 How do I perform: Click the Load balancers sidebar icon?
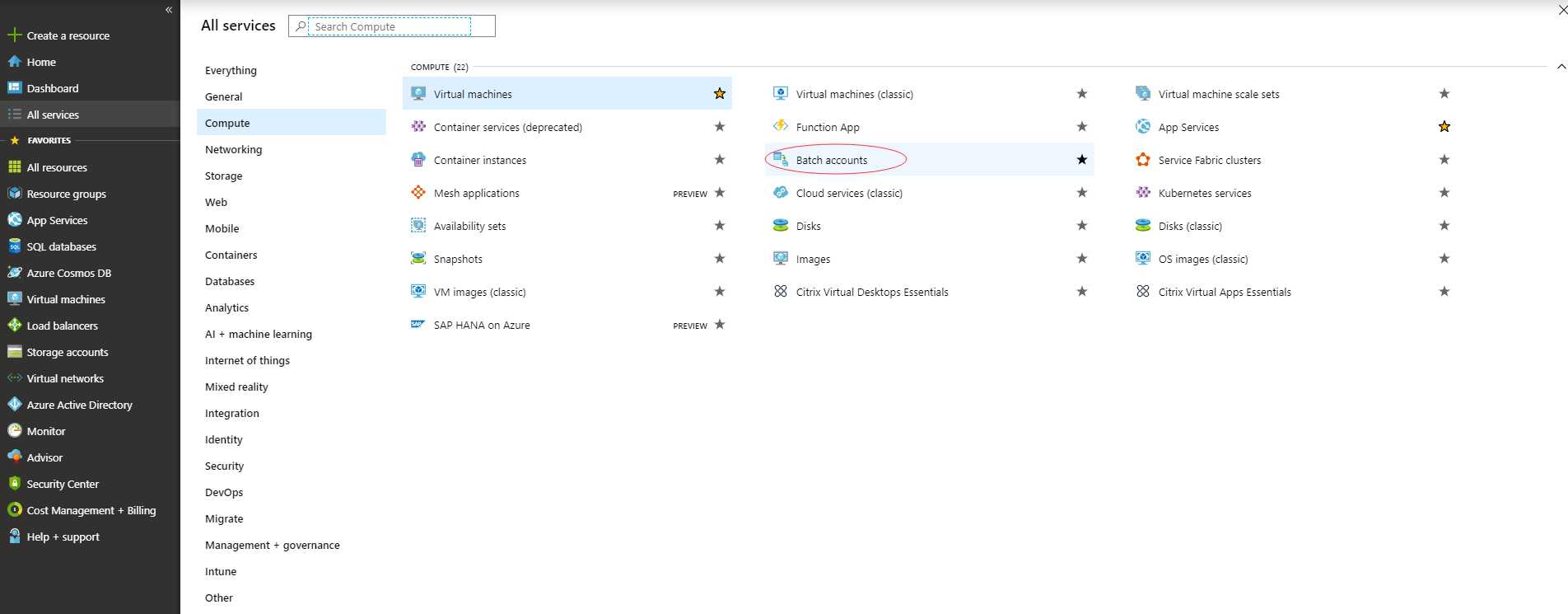tap(14, 325)
